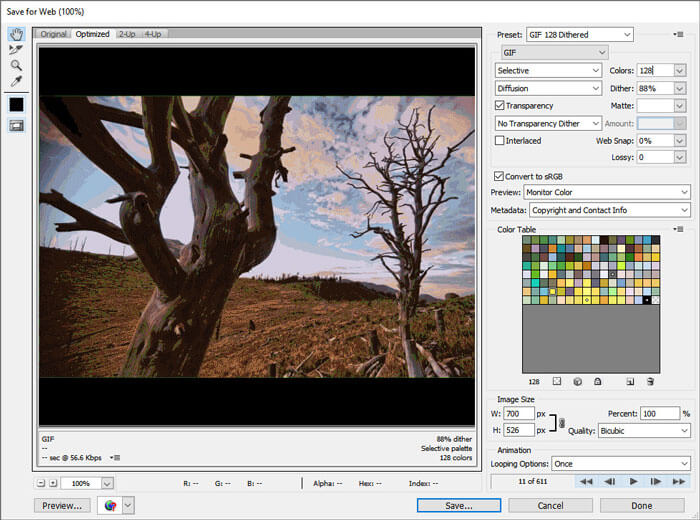Select the last color table swatch

click(x=655, y=300)
